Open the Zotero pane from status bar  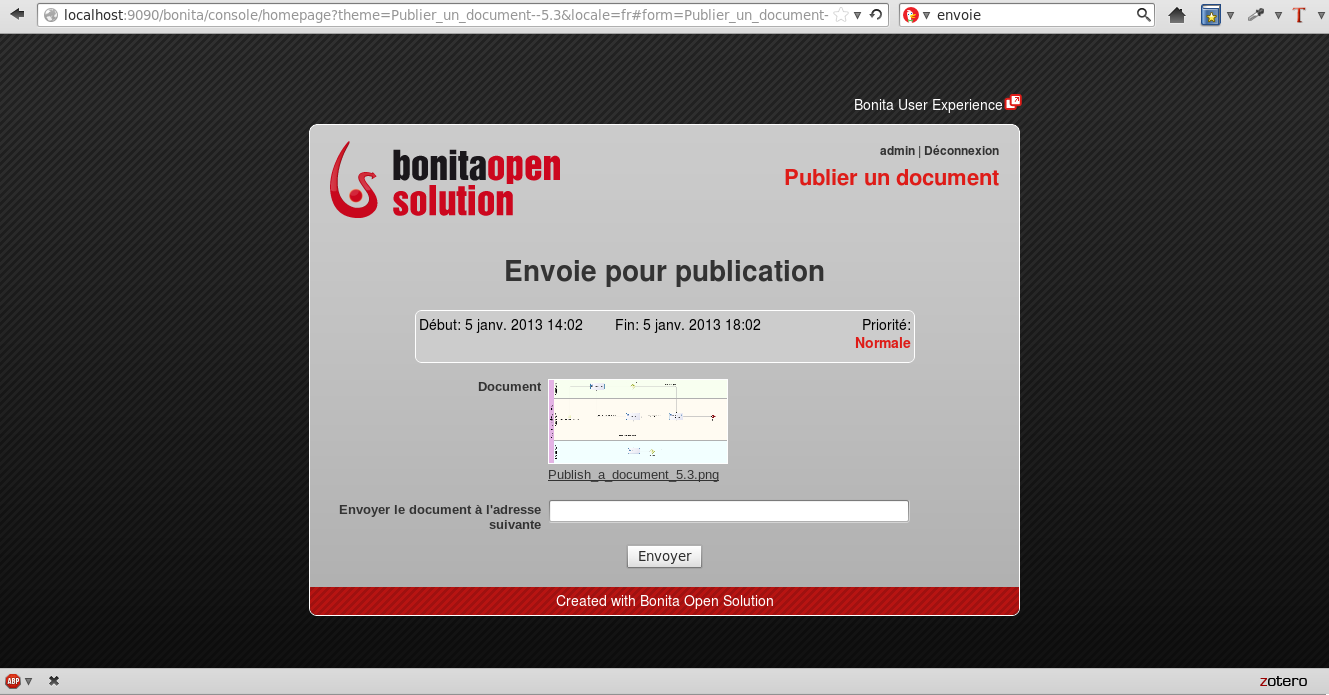1283,681
